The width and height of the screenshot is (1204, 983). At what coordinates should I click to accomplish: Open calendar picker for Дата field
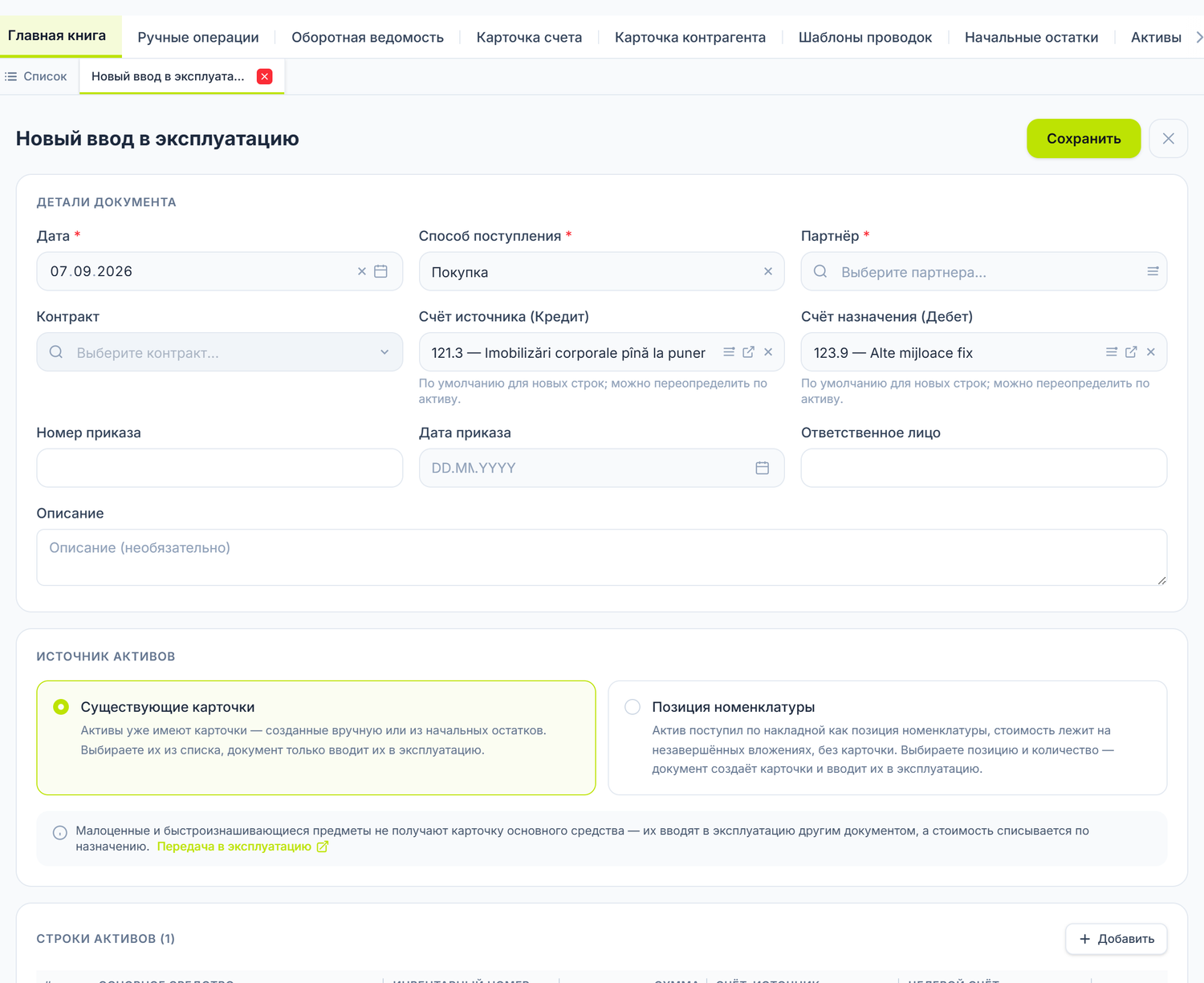point(381,271)
